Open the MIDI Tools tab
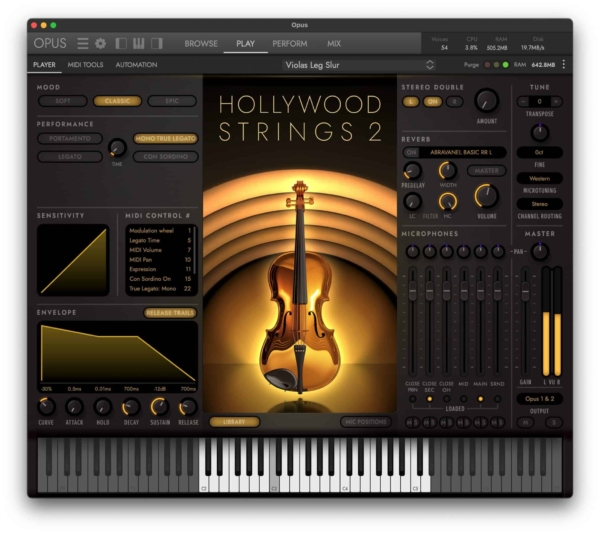 (x=85, y=65)
